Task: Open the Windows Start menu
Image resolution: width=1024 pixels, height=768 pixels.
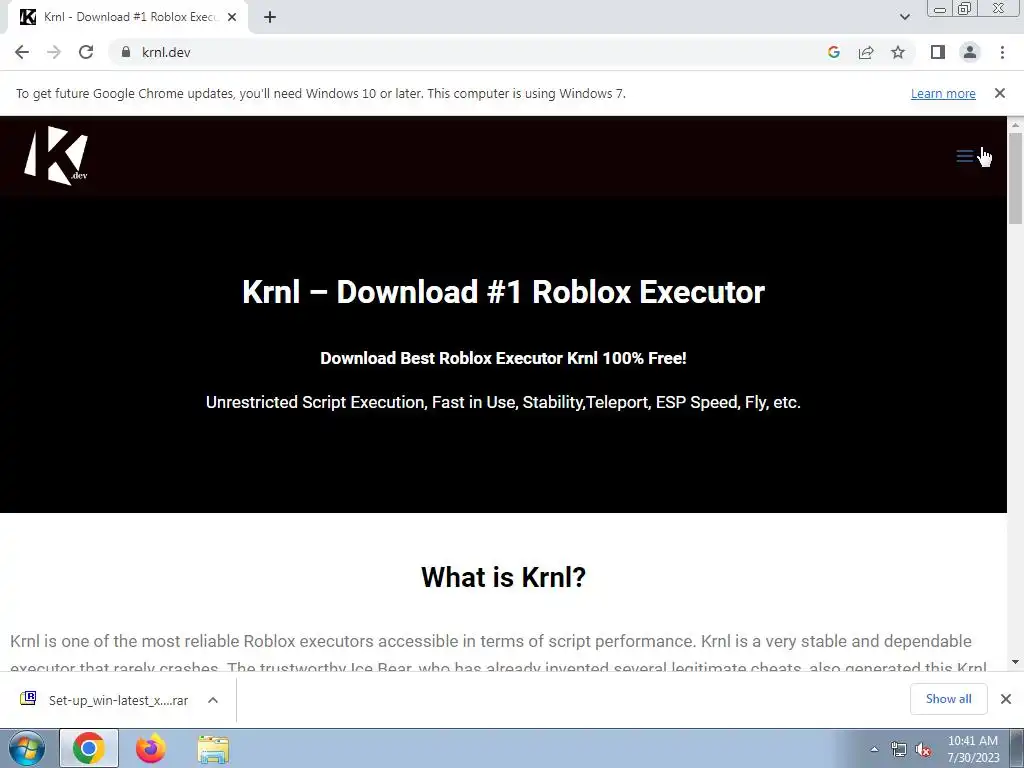Action: click(x=27, y=749)
